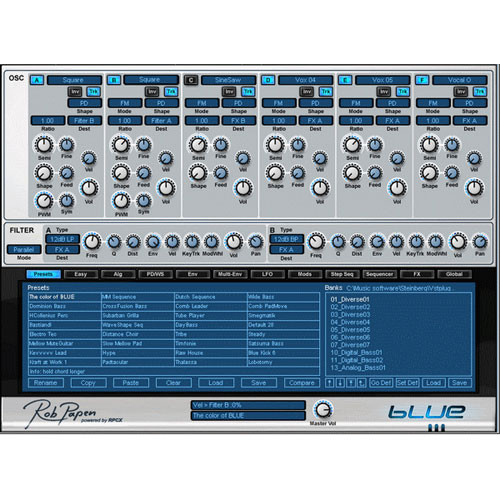Screen dimensions: 500x500
Task: Click the Go Def button
Action: 381,383
